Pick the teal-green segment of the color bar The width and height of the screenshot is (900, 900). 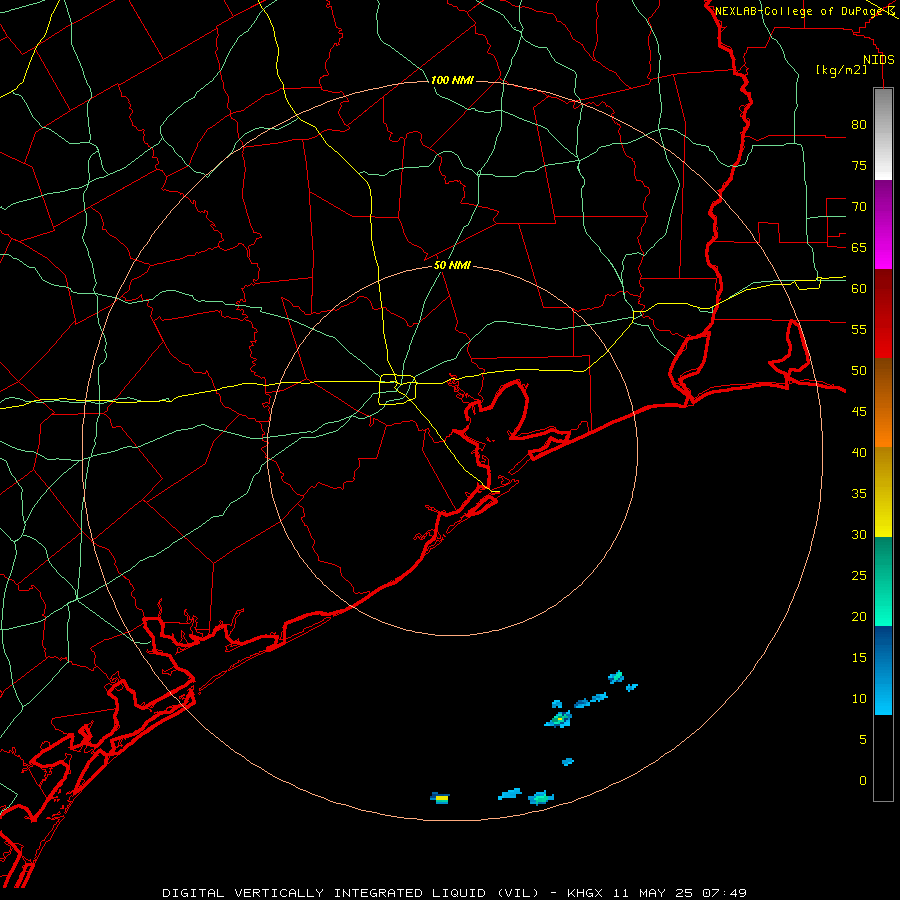point(883,581)
